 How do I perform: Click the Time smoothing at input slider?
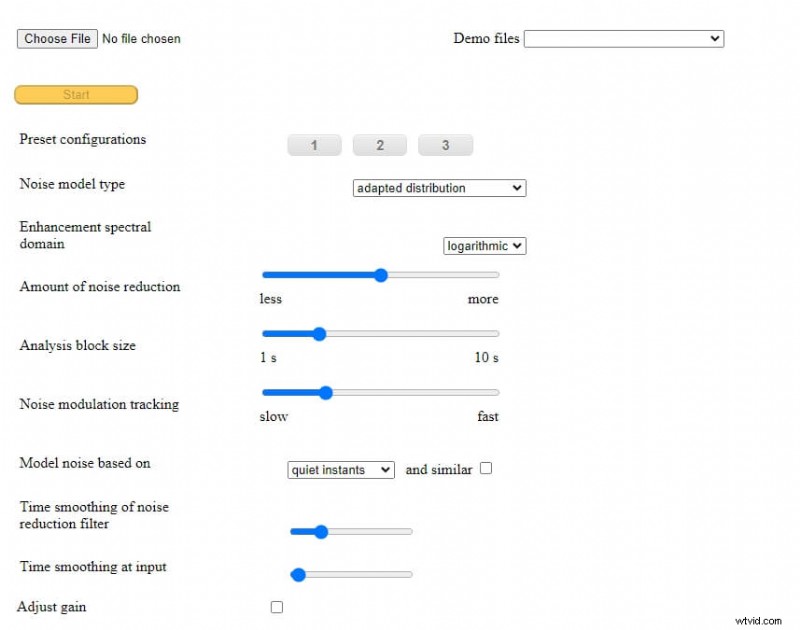tap(297, 574)
